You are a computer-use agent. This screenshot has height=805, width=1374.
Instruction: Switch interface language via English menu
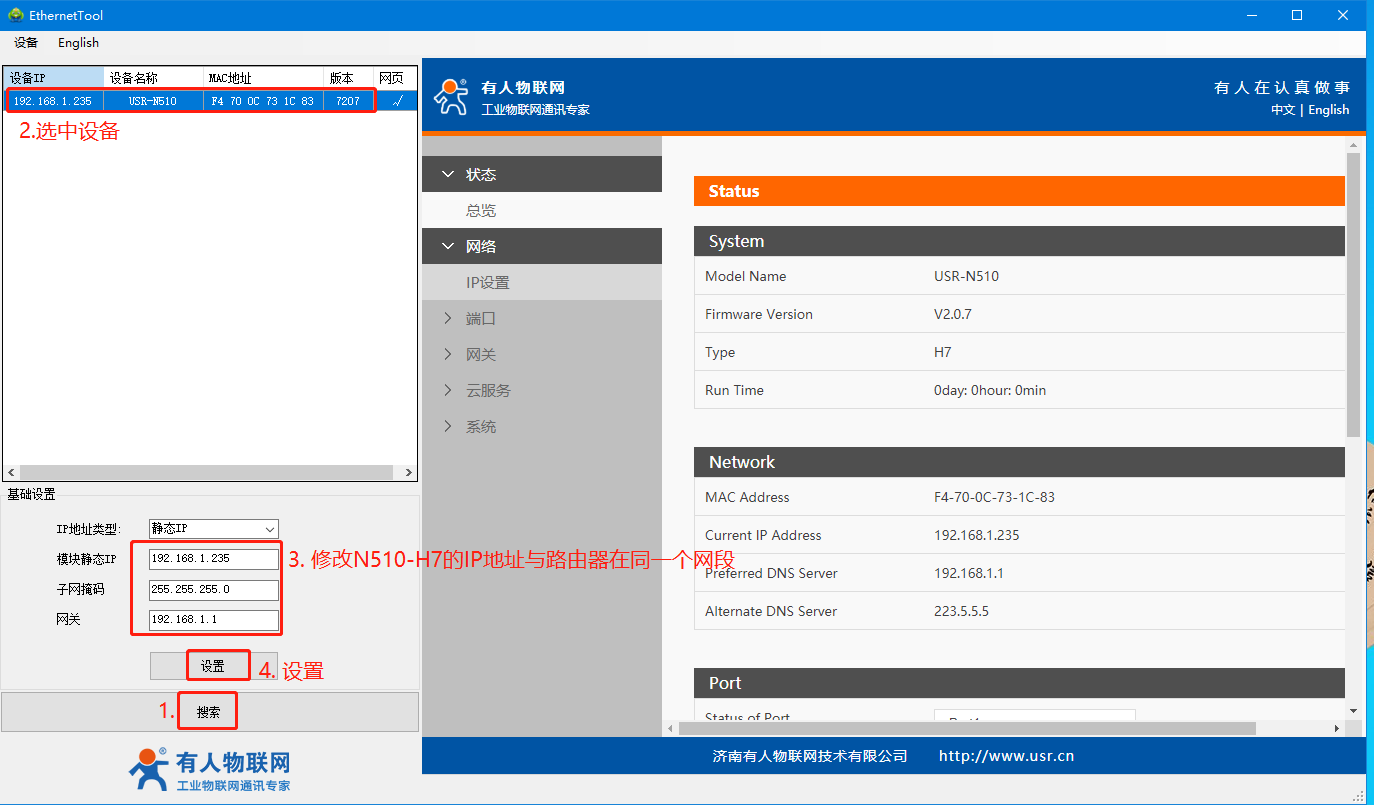78,43
